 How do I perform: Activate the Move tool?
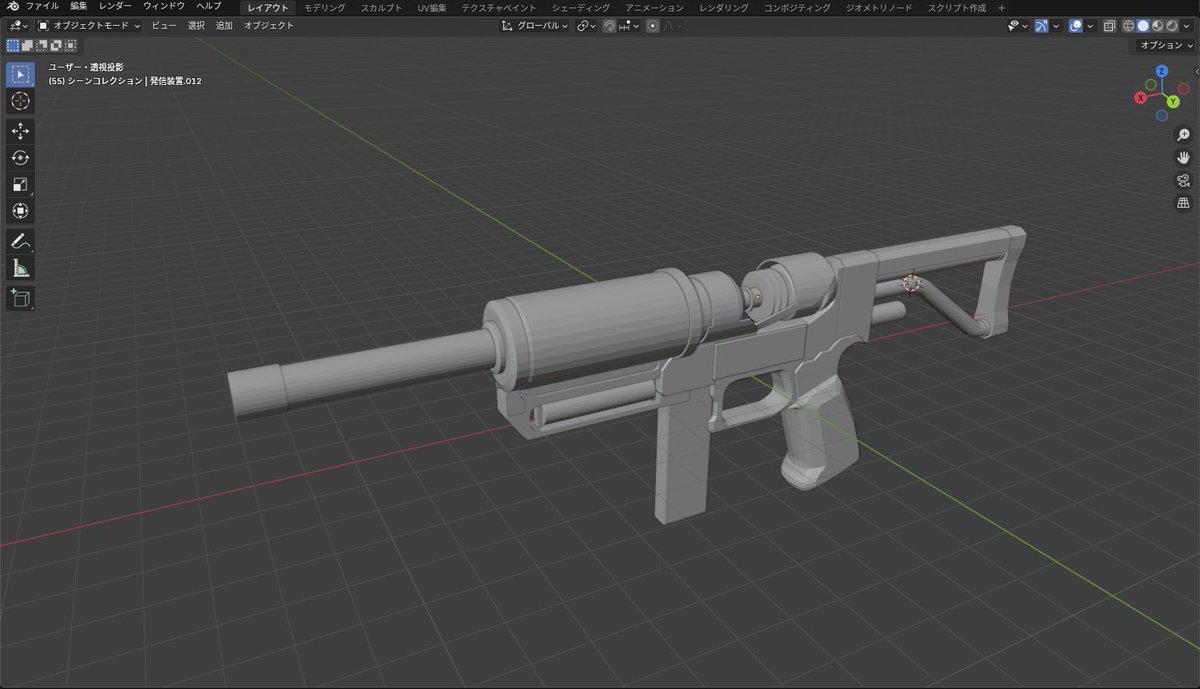coord(21,132)
